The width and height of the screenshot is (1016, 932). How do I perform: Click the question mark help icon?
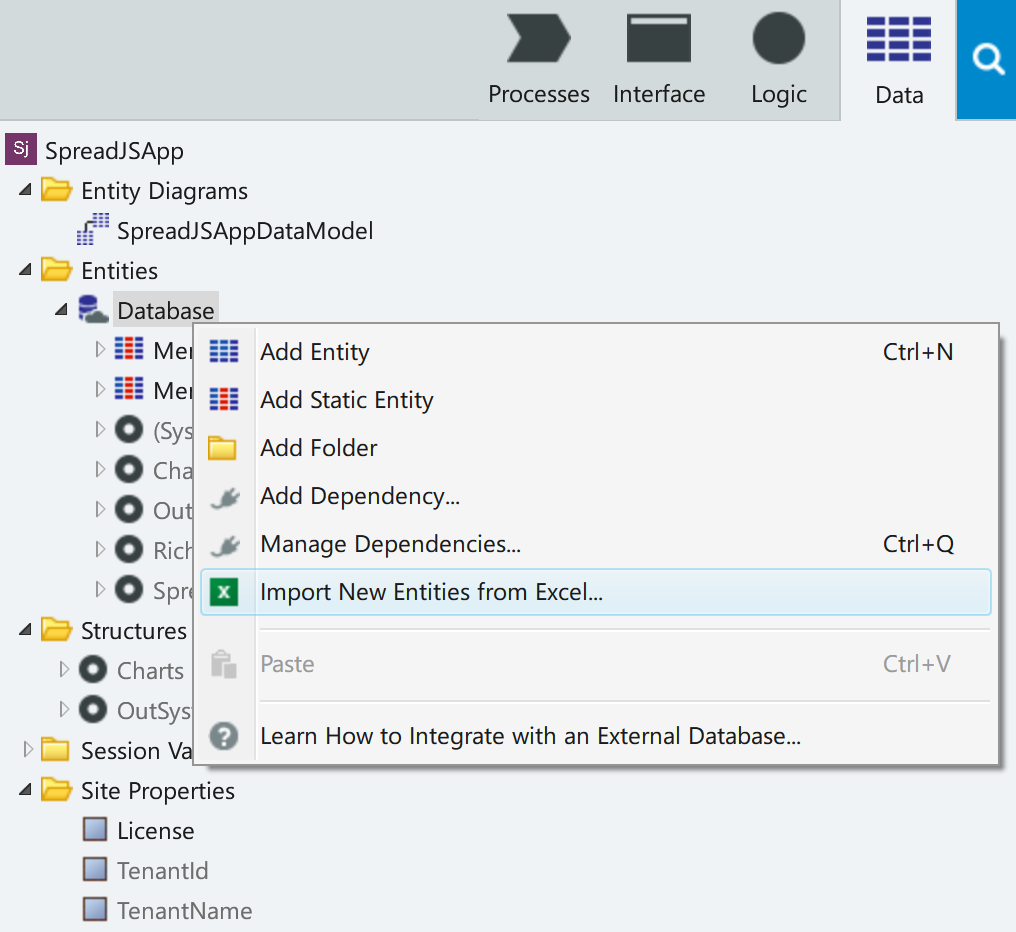[x=224, y=736]
